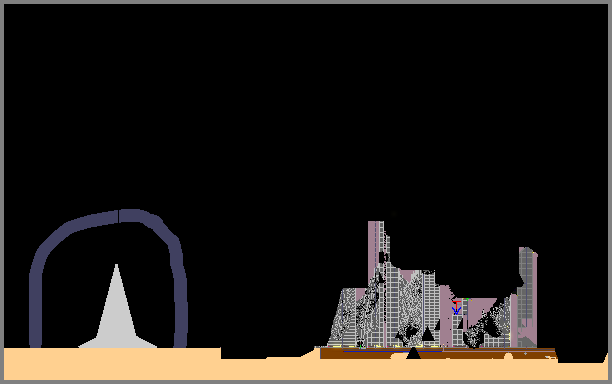Click the sand ground below the arch
The height and width of the screenshot is (384, 612).
point(112,363)
